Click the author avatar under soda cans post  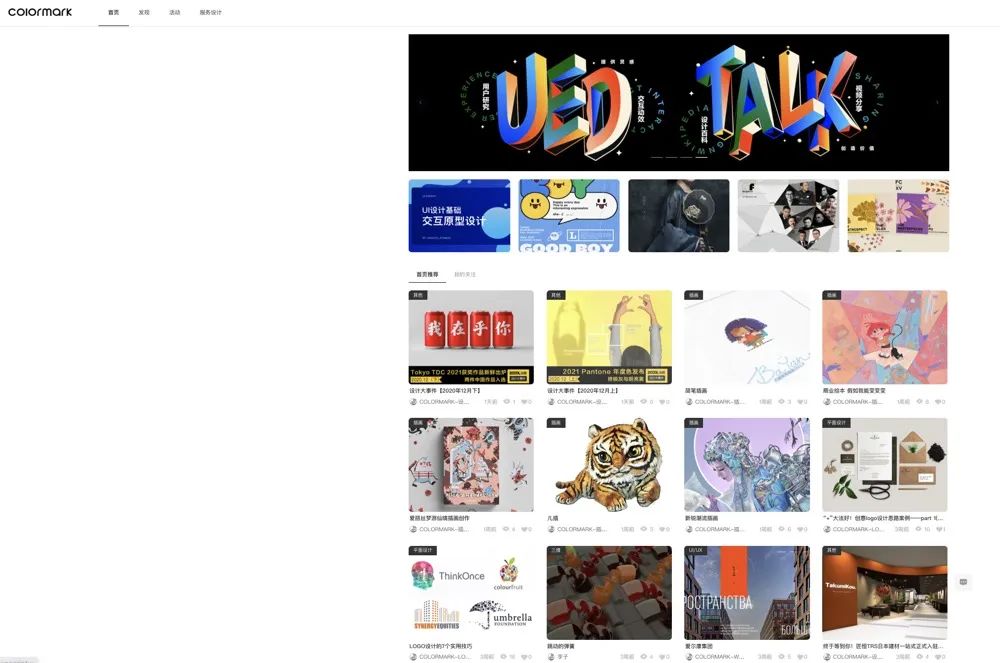413,402
